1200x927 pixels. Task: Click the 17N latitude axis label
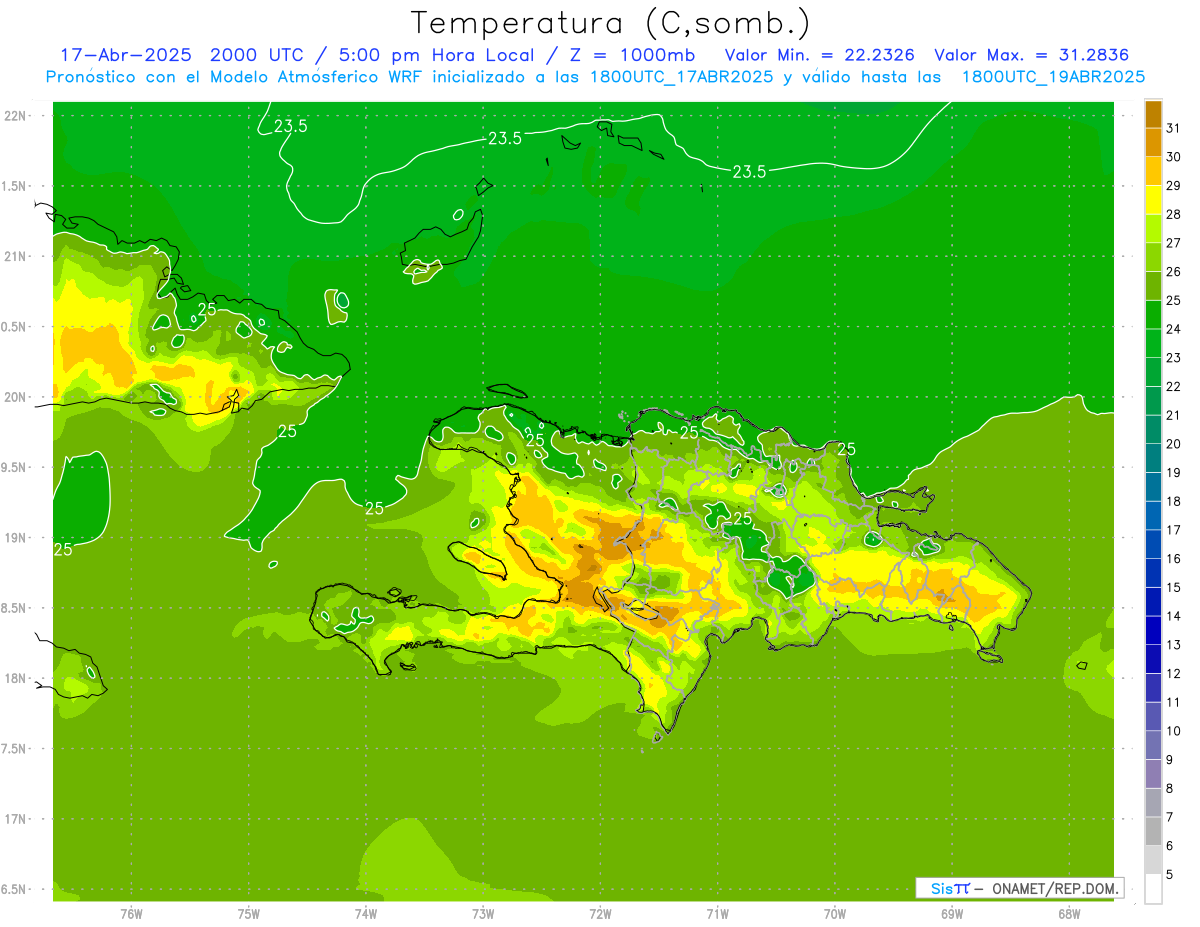click(15, 819)
